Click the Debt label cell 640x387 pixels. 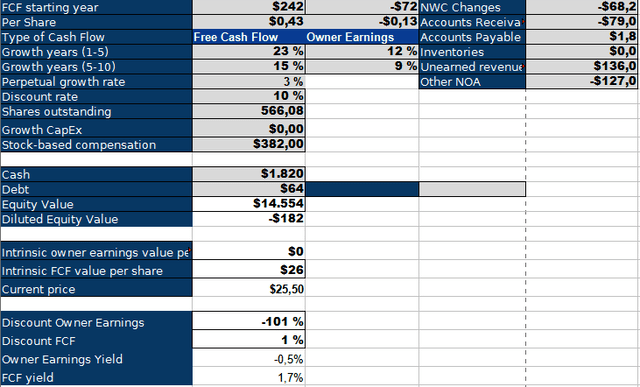point(96,189)
